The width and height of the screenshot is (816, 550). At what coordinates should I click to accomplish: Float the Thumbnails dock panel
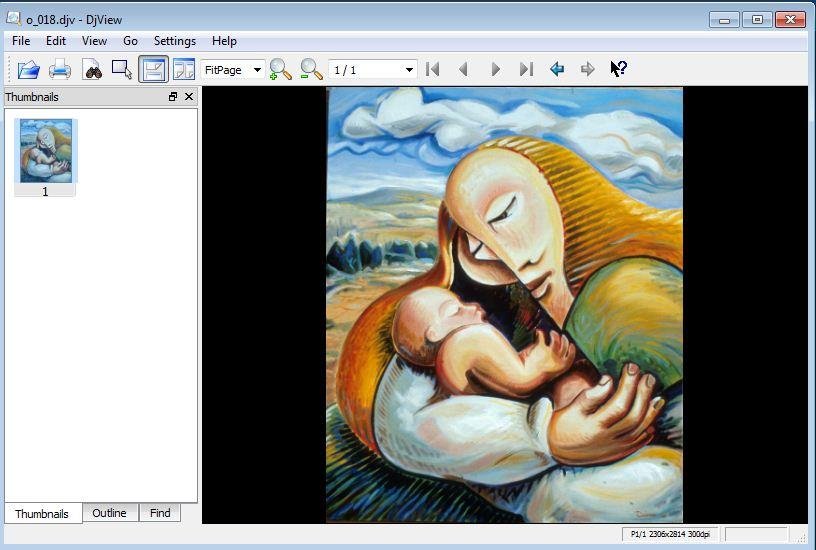173,97
